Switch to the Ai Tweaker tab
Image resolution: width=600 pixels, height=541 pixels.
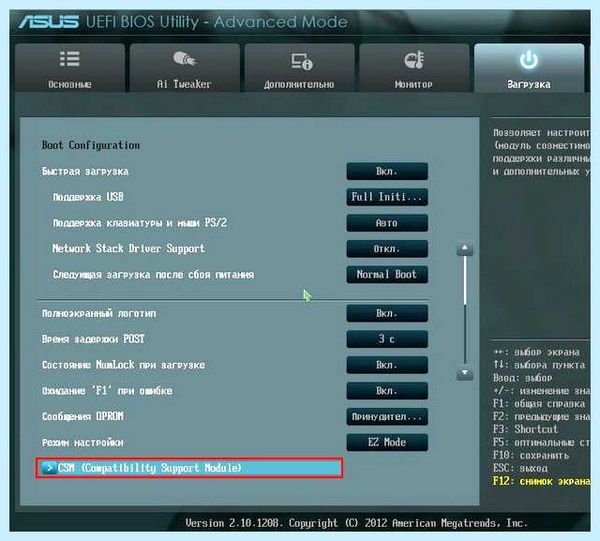pos(184,68)
